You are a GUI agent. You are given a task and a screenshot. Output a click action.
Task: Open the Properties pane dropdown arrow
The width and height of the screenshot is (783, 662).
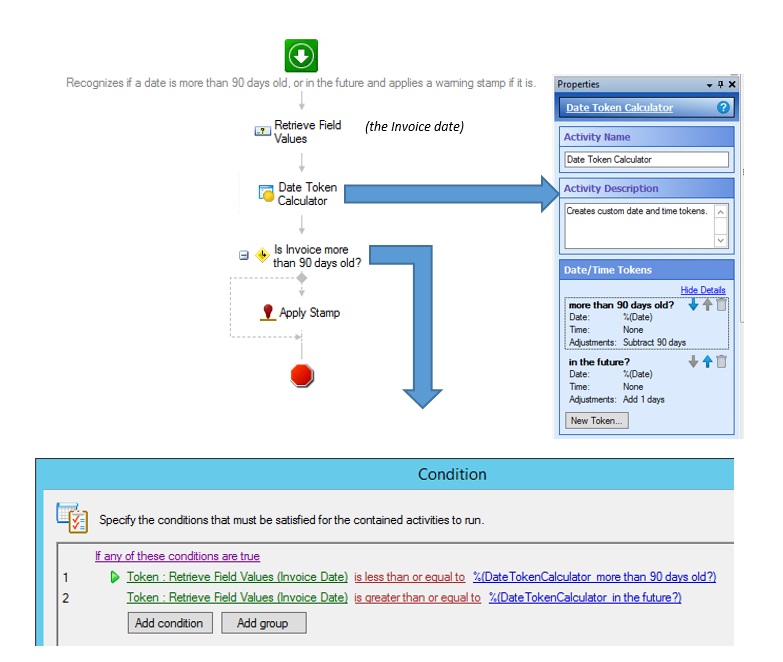(x=709, y=85)
